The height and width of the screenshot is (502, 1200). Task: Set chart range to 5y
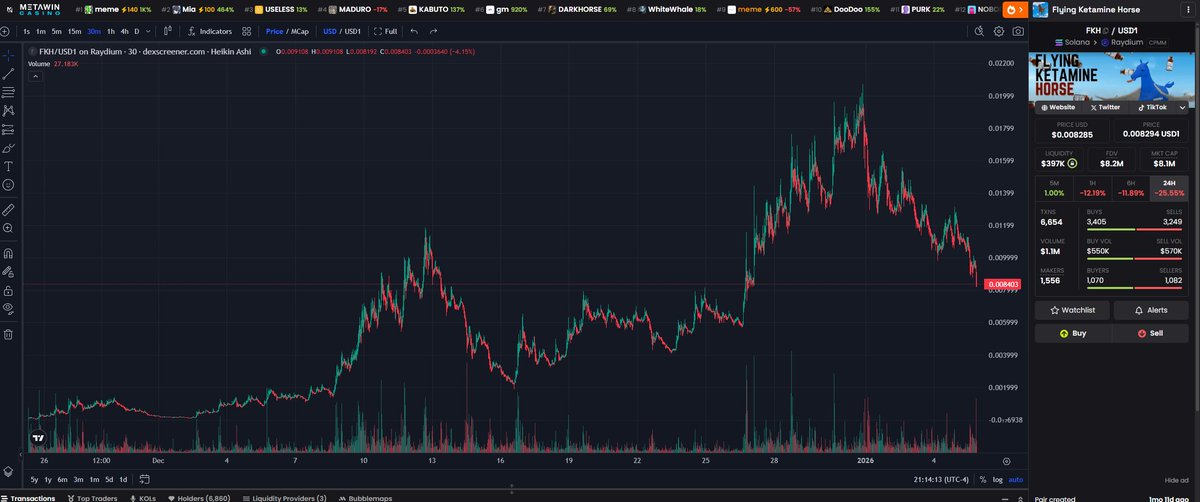35,480
